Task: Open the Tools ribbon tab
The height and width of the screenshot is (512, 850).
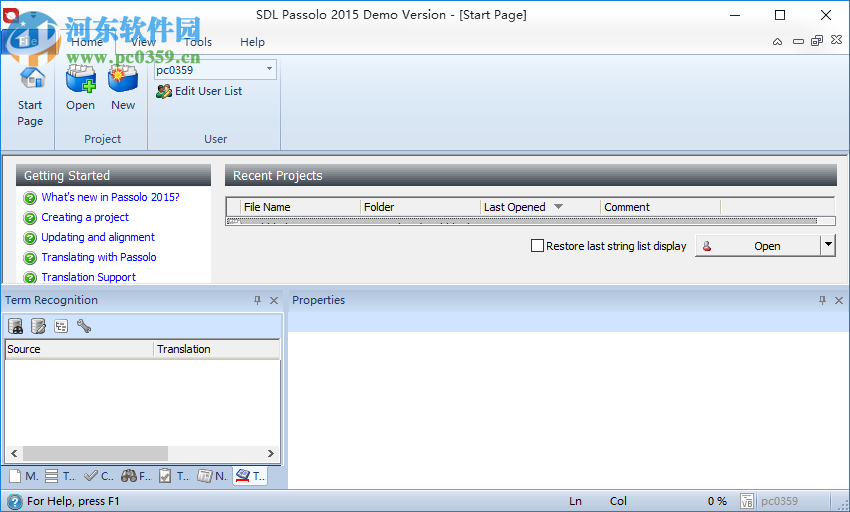Action: 198,42
